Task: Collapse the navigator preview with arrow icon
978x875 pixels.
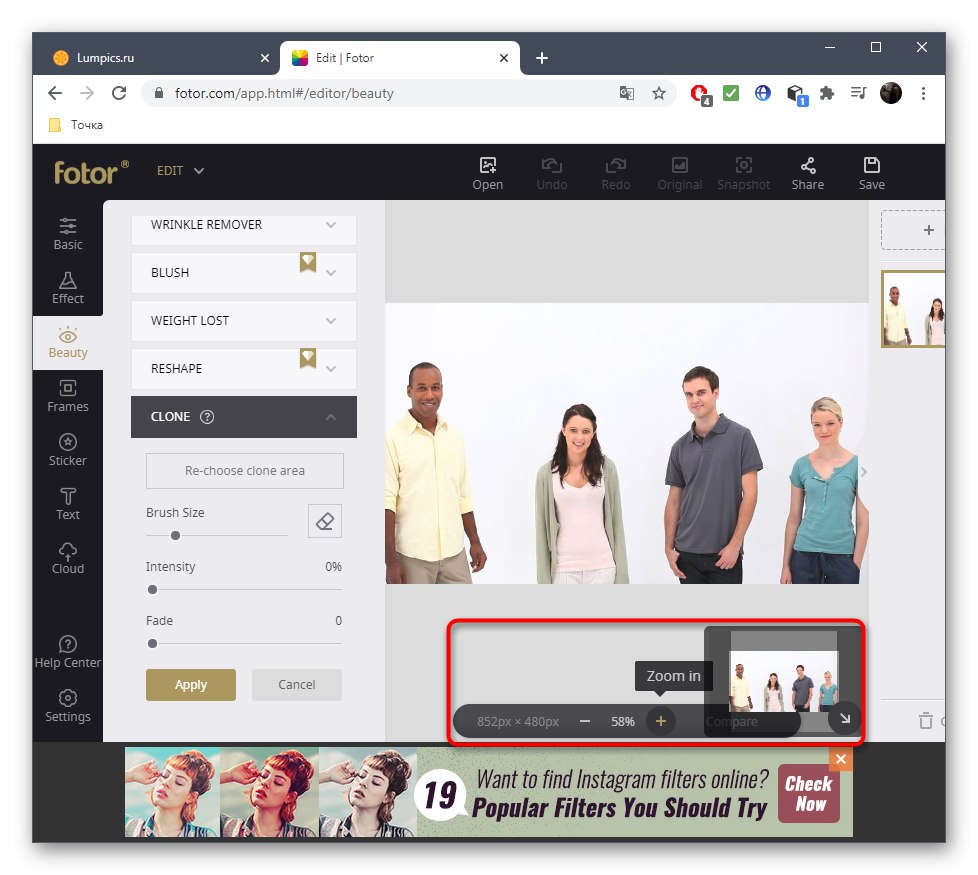Action: (845, 718)
